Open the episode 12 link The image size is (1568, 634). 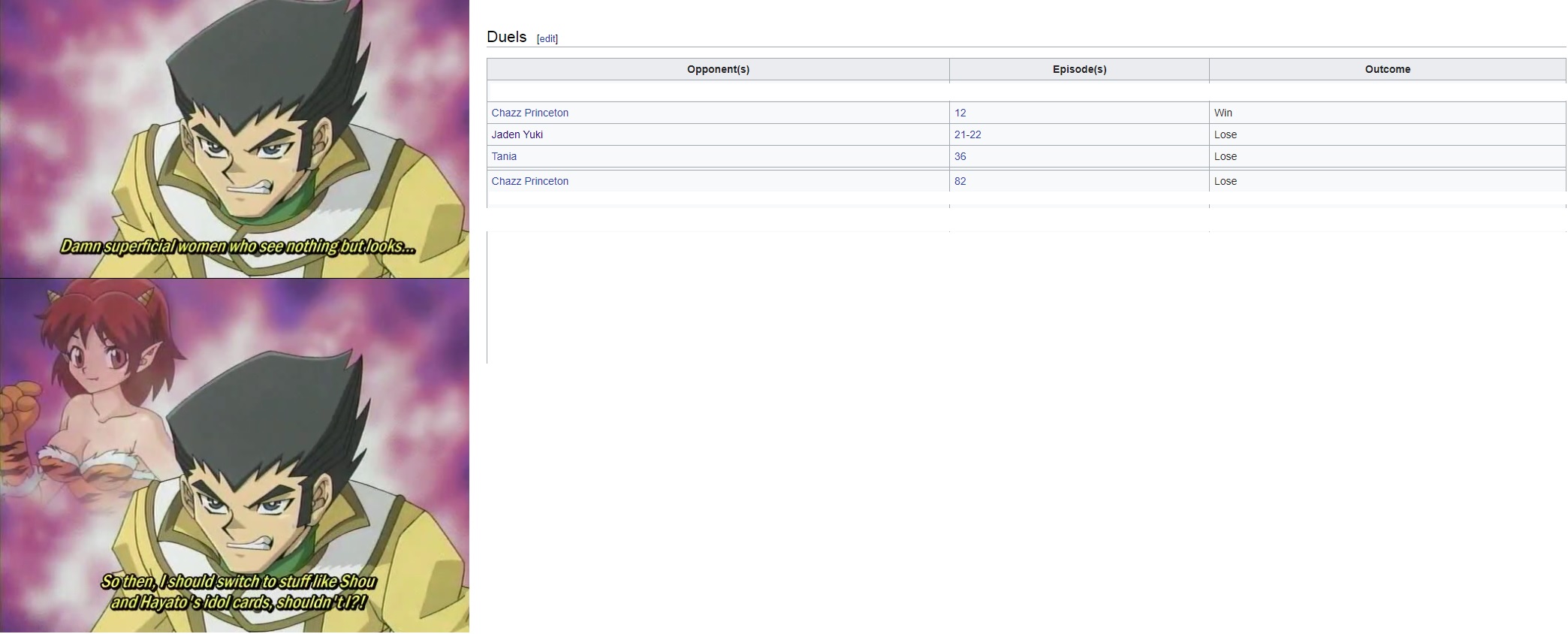click(960, 113)
